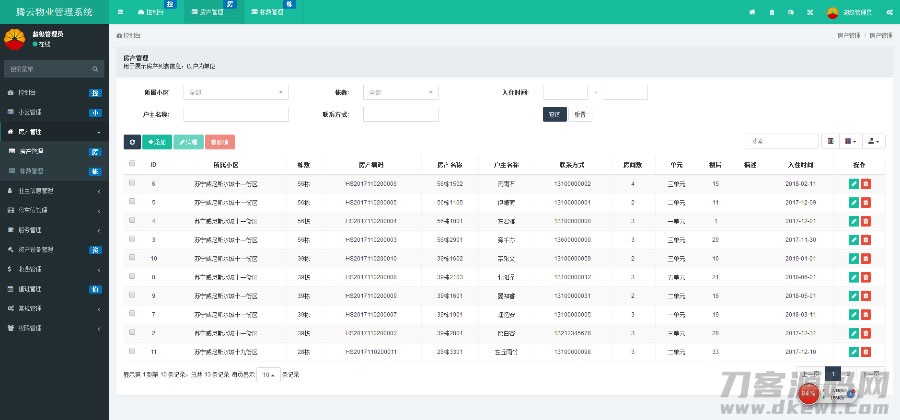The image size is (900, 420).
Task: Check the checkbox for the ID 10 row
Action: [132, 258]
